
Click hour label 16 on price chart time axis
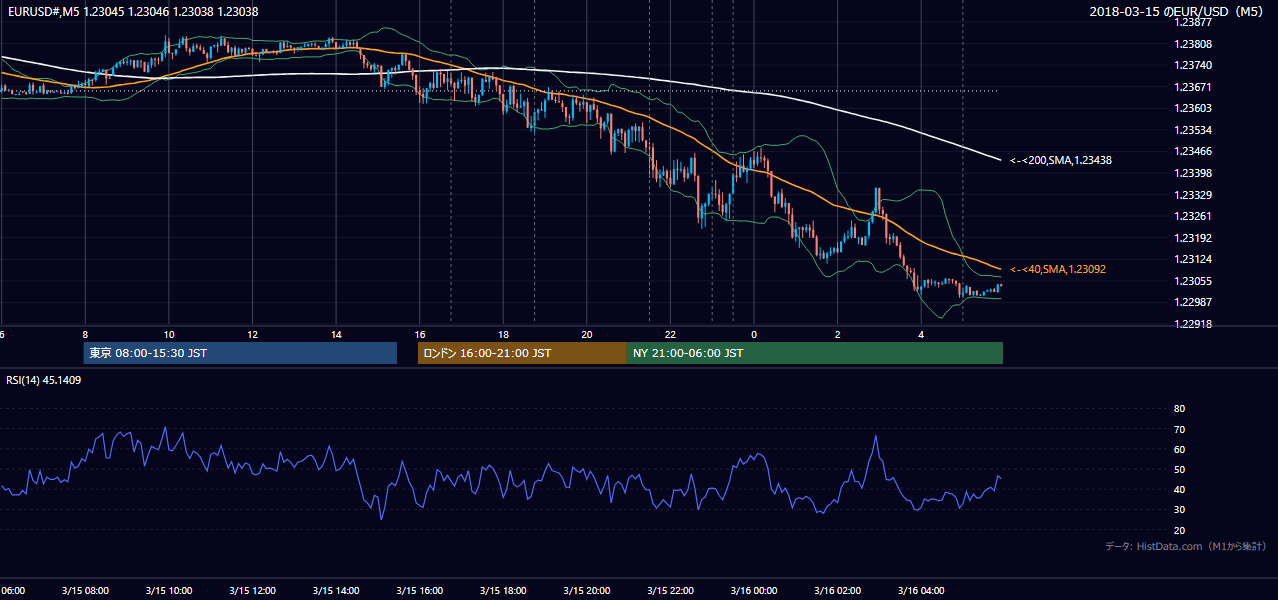tap(420, 334)
